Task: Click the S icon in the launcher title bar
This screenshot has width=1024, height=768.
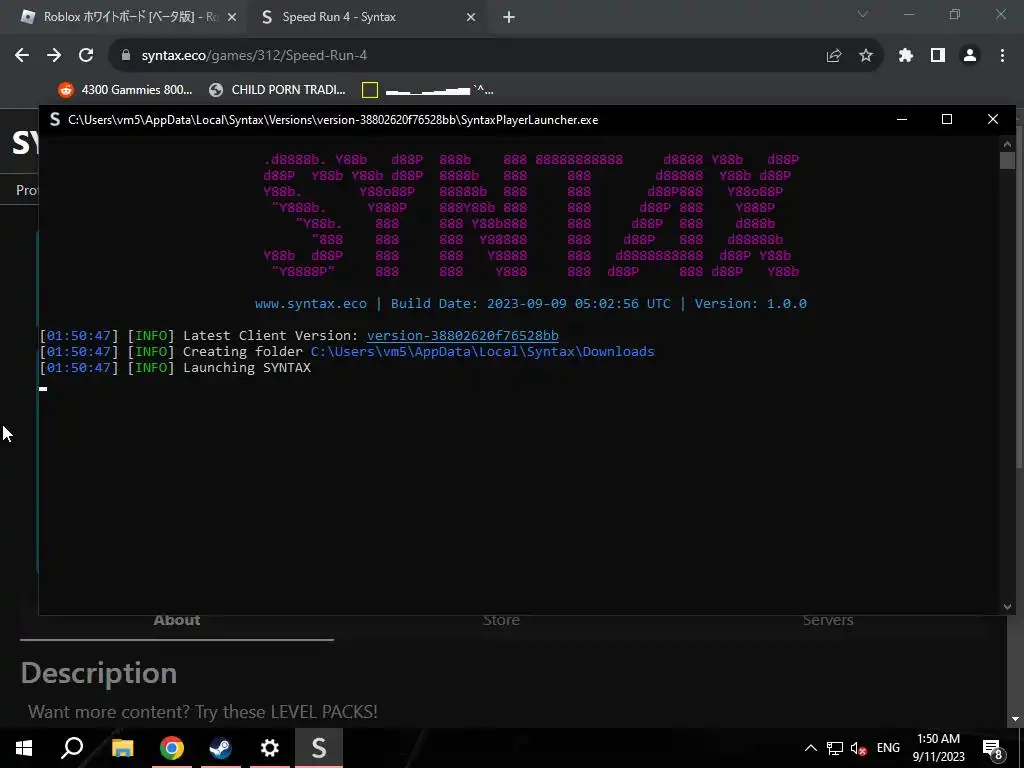Action: (x=55, y=120)
